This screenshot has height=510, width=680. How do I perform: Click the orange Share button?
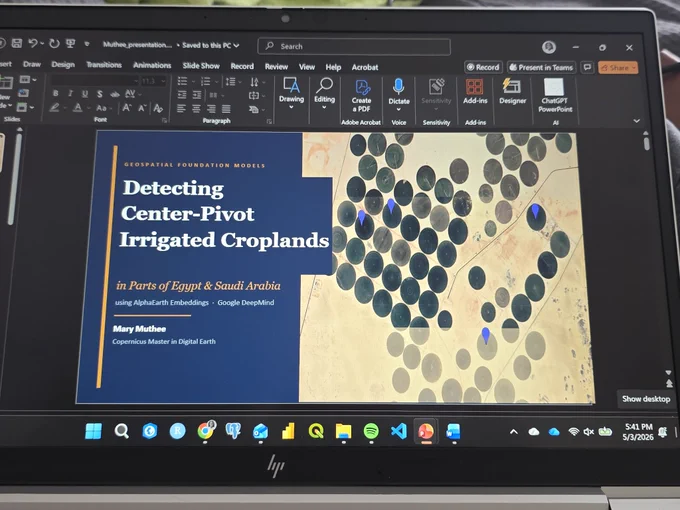tap(618, 68)
